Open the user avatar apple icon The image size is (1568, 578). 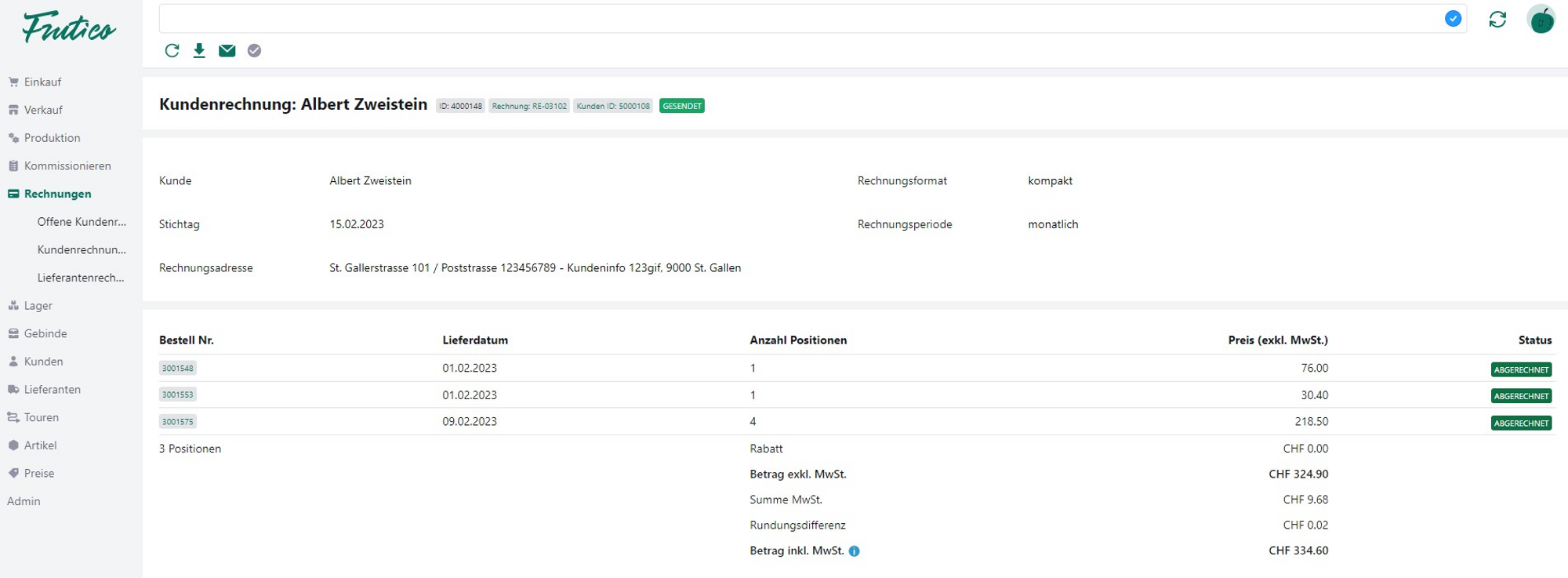click(1541, 20)
